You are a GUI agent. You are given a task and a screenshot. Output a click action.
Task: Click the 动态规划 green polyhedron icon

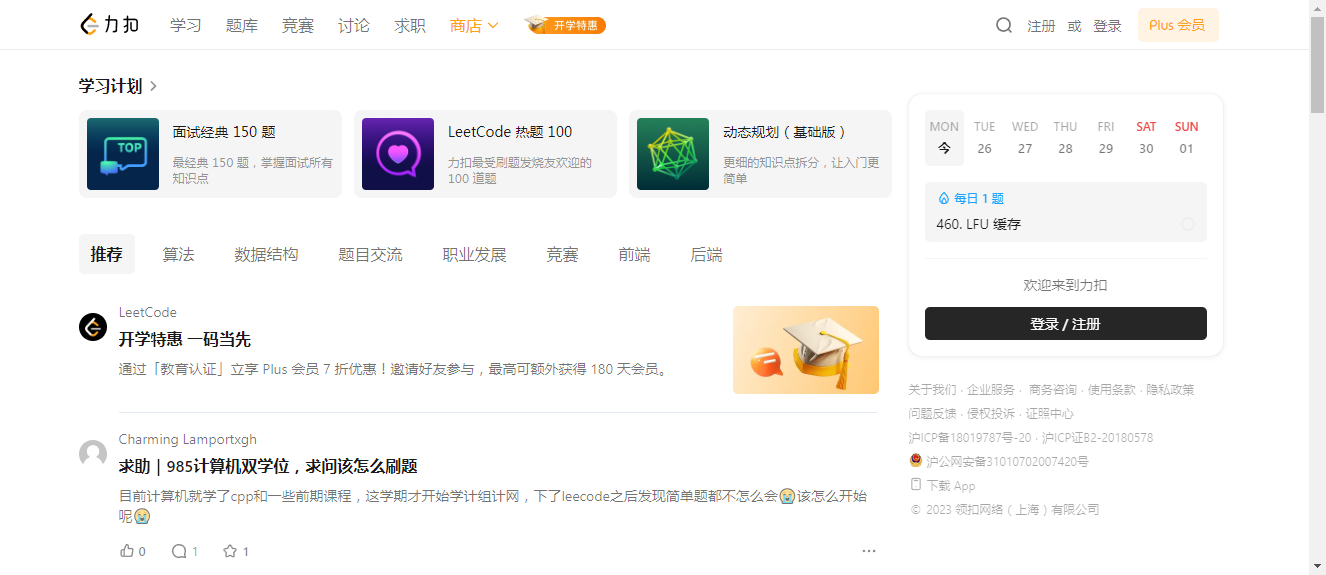[673, 154]
